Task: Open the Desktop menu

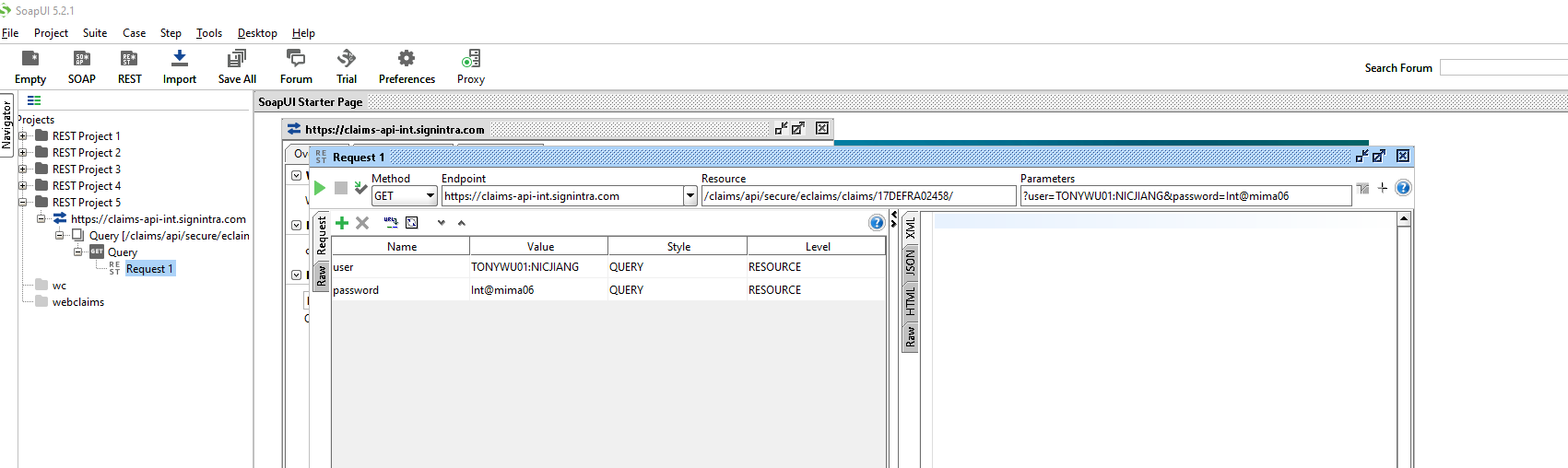Action: (x=257, y=33)
